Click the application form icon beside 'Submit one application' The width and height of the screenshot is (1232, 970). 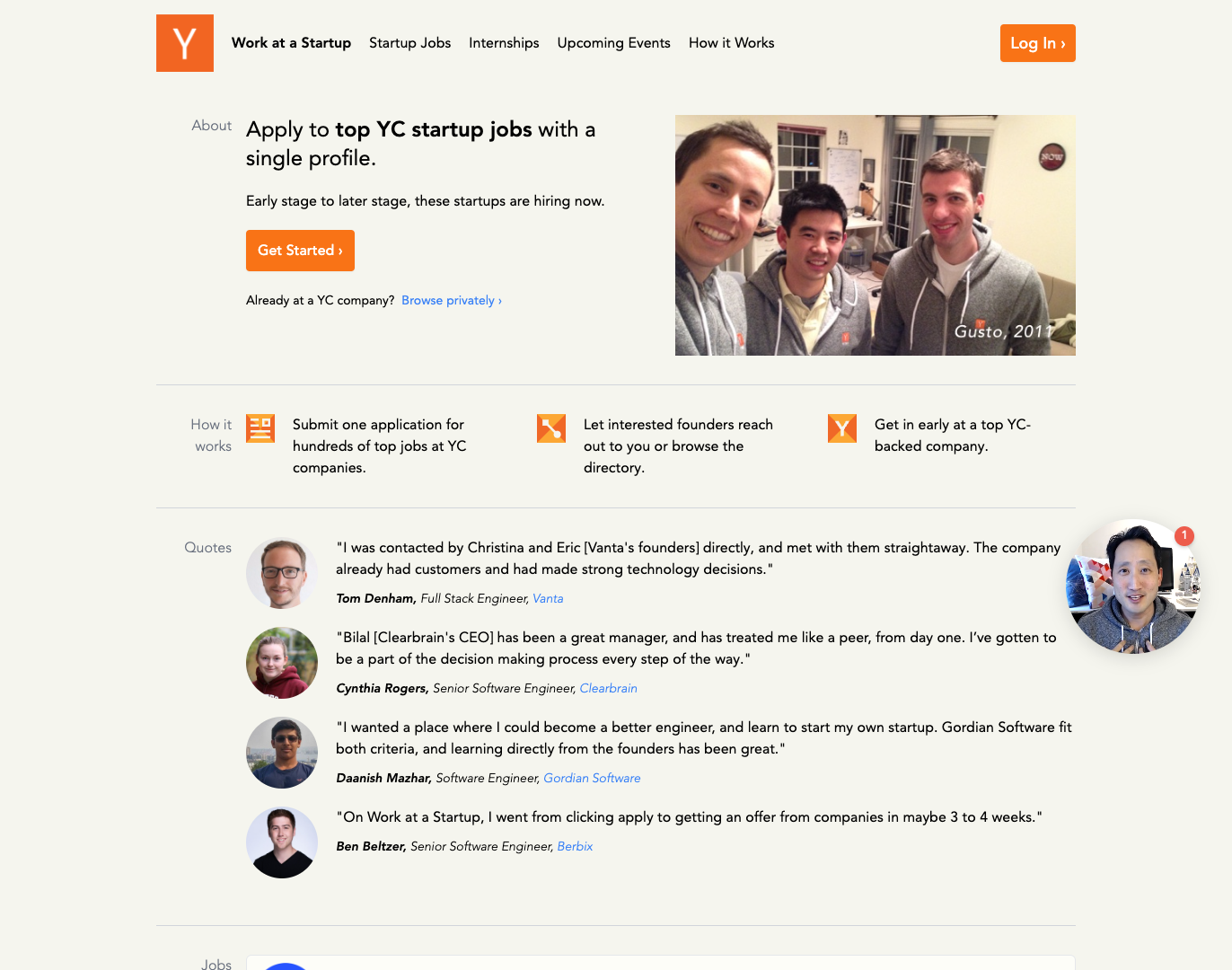260,428
